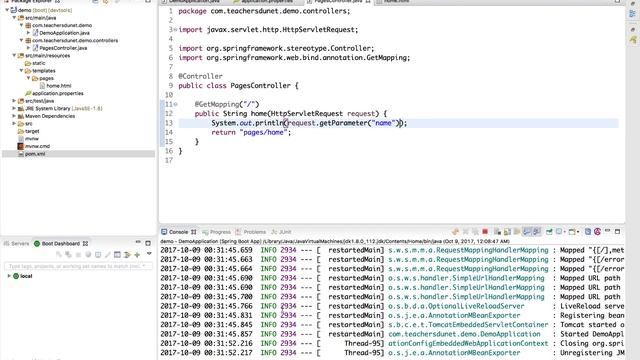
Task: Expand PagesController.java in Package Explorer
Action: (x=29, y=48)
